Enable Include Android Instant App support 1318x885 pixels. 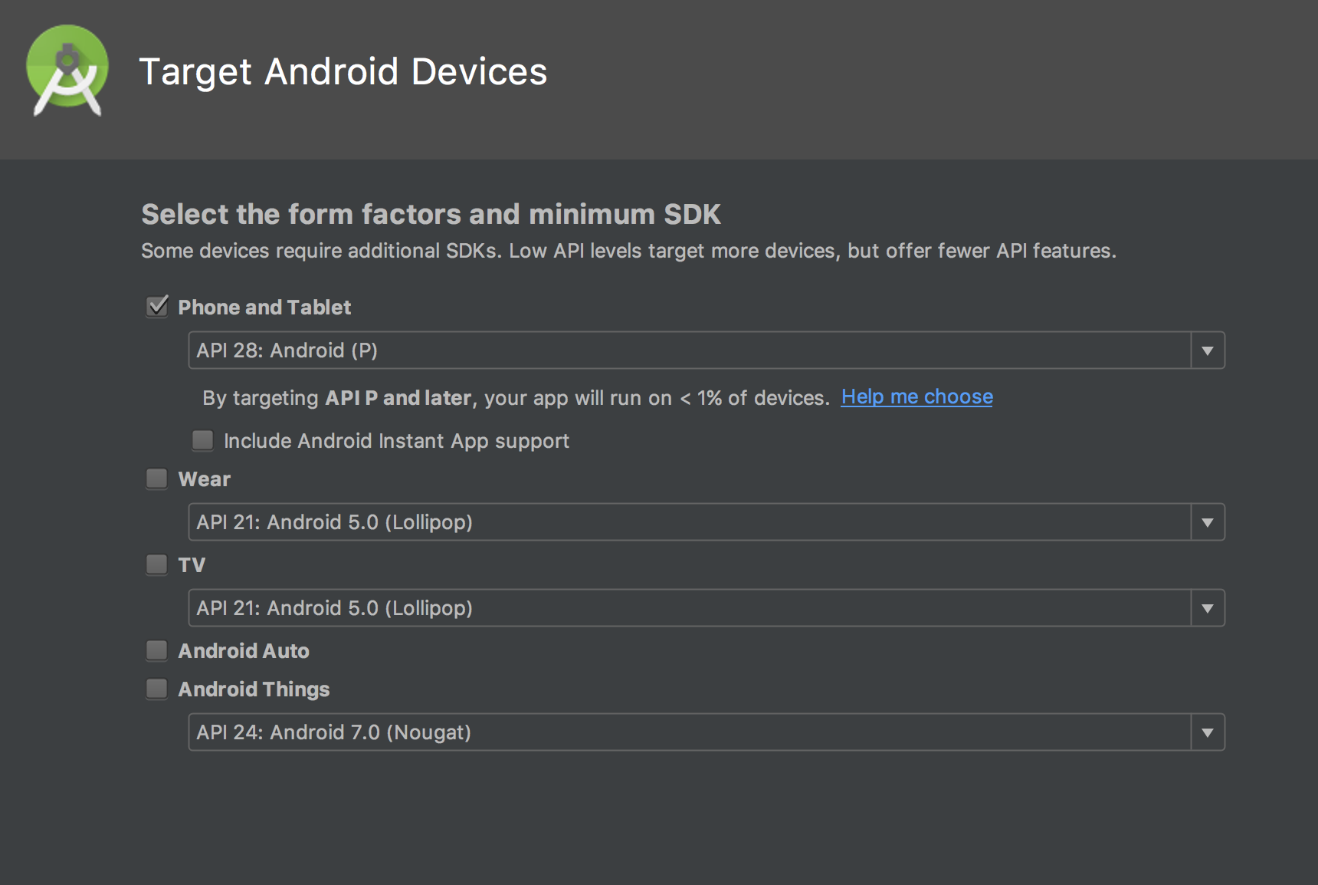click(x=203, y=440)
